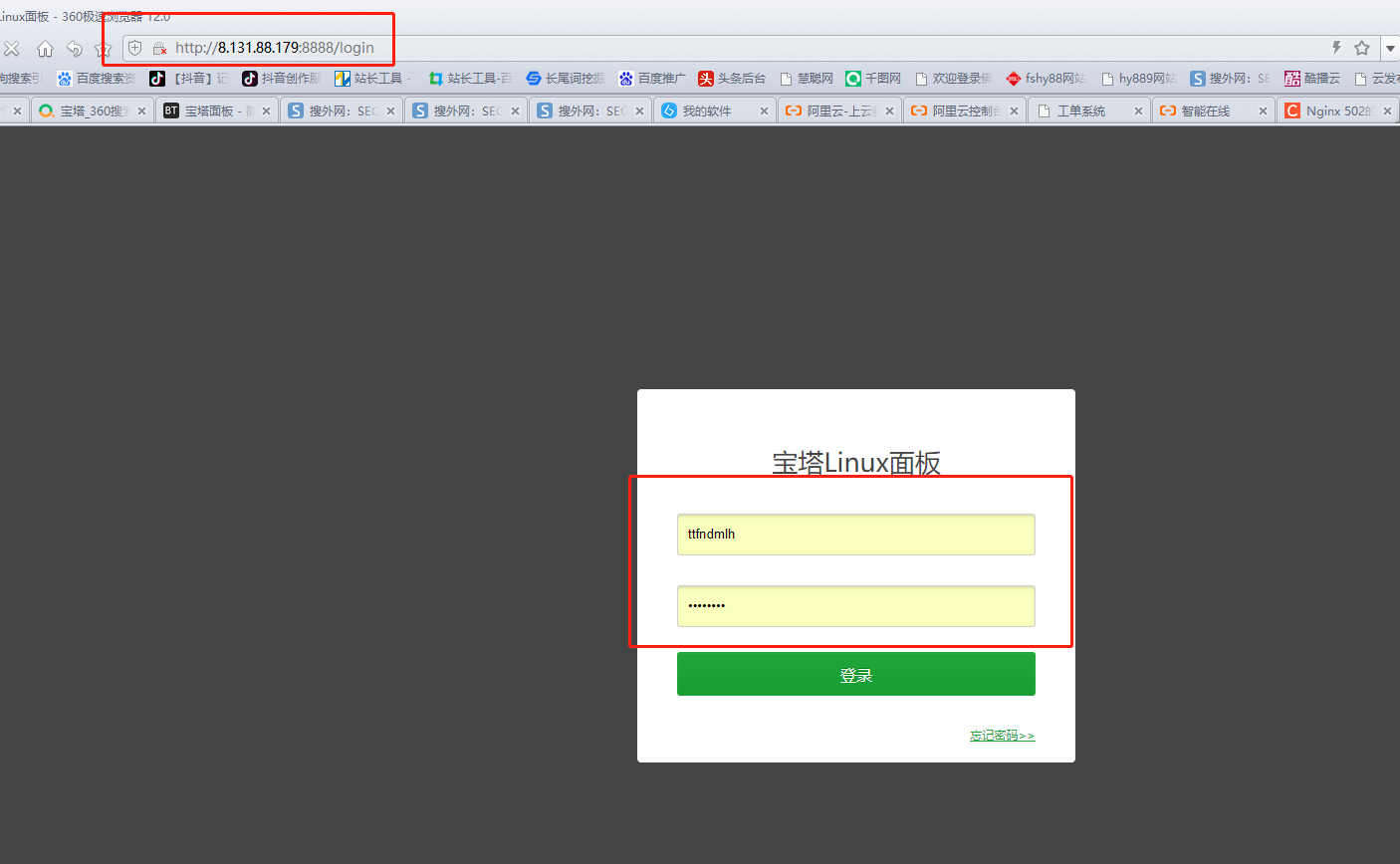Image resolution: width=1400 pixels, height=864 pixels.
Task: Open the 忘记密码 forgot password link
Action: pos(1003,736)
